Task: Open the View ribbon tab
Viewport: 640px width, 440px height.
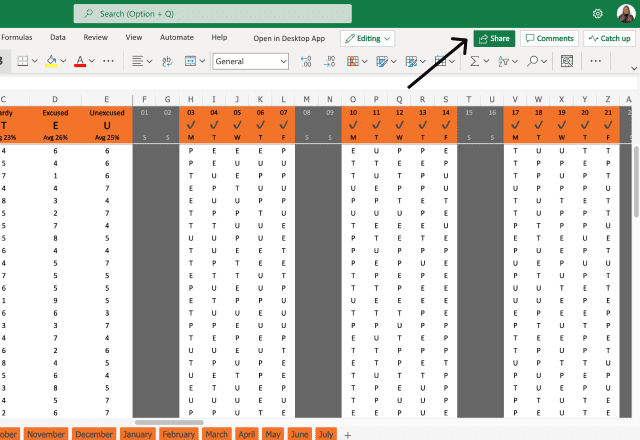Action: [134, 37]
